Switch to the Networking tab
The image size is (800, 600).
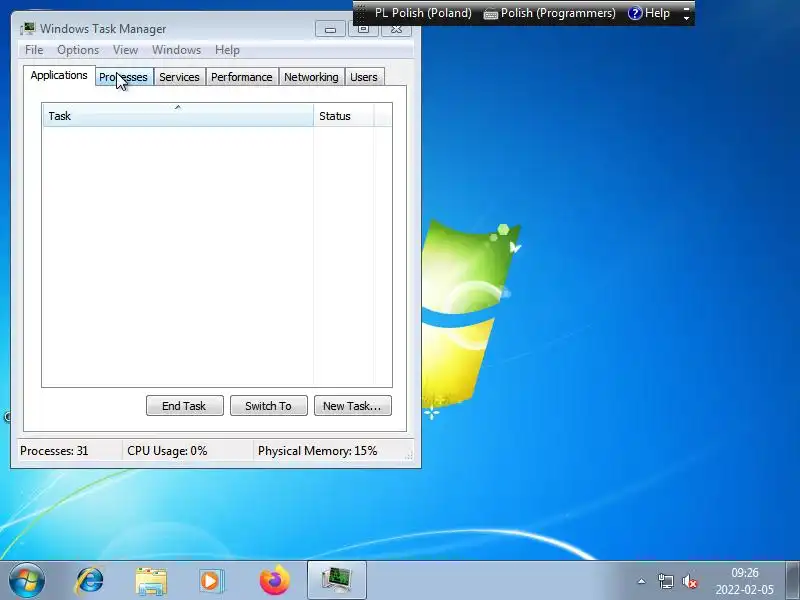click(311, 77)
